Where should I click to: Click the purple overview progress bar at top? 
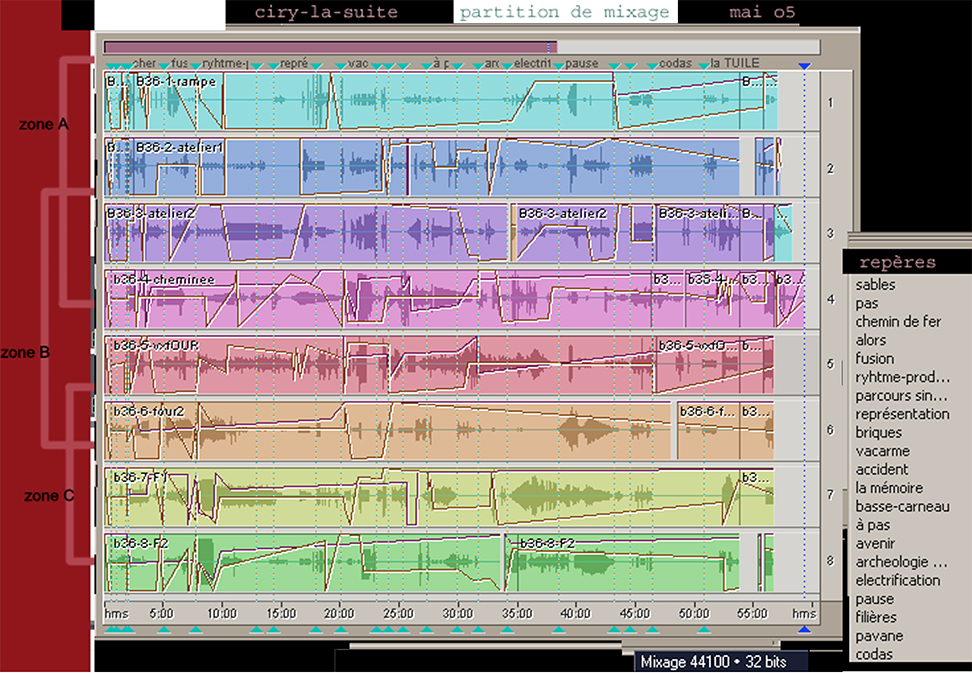pyautogui.click(x=330, y=47)
